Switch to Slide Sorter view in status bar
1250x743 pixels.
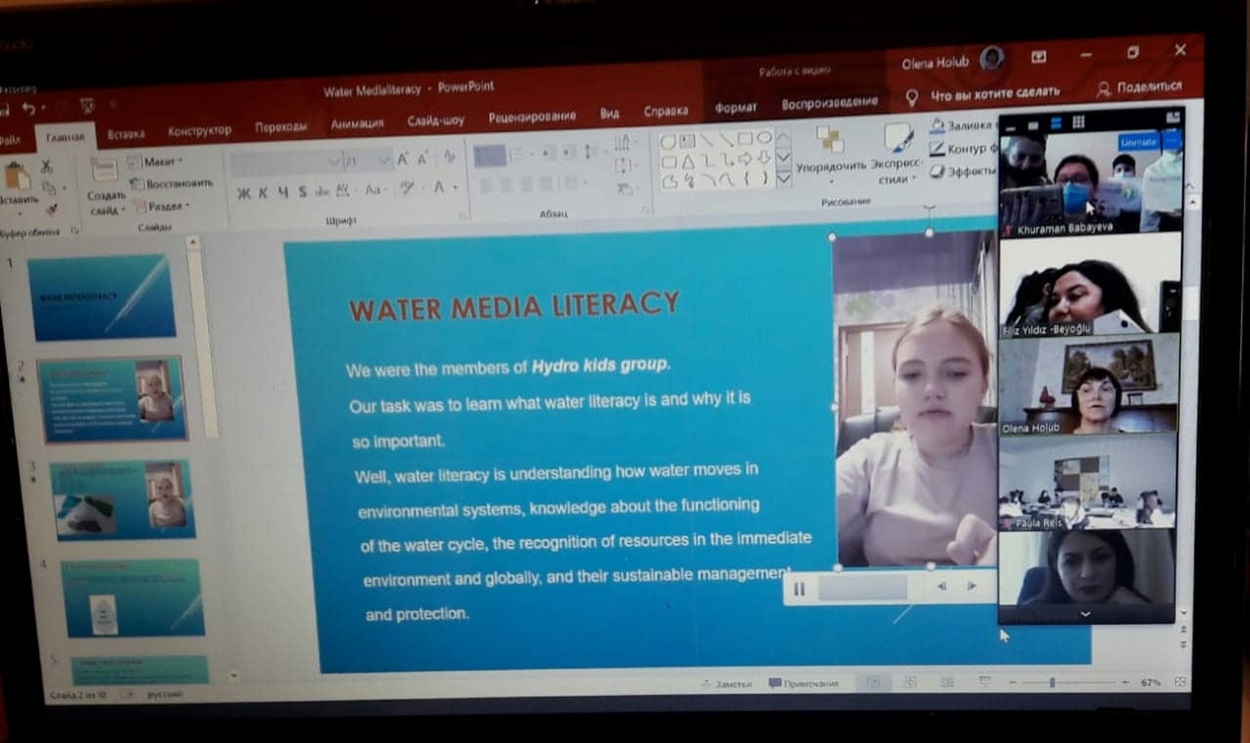910,682
